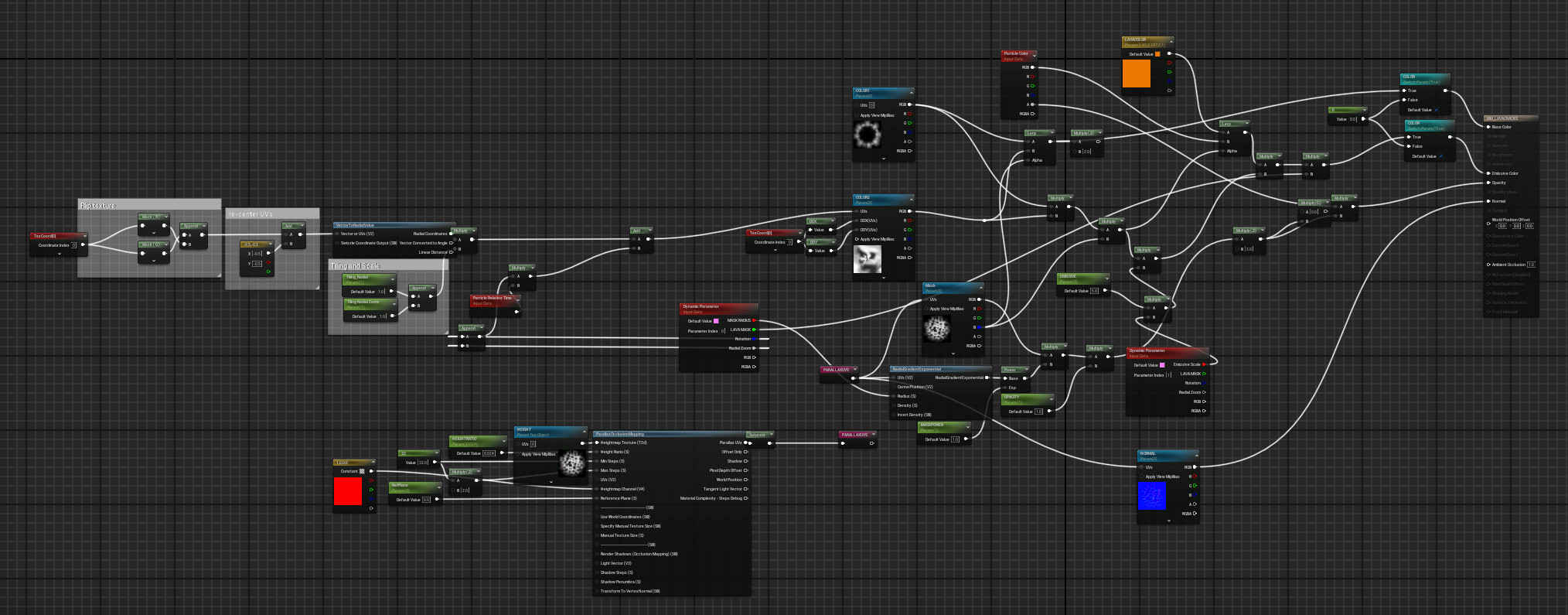Click the green LAVA MASK pin beside Parameter Index 0
The height and width of the screenshot is (615, 1568).
coord(754,330)
